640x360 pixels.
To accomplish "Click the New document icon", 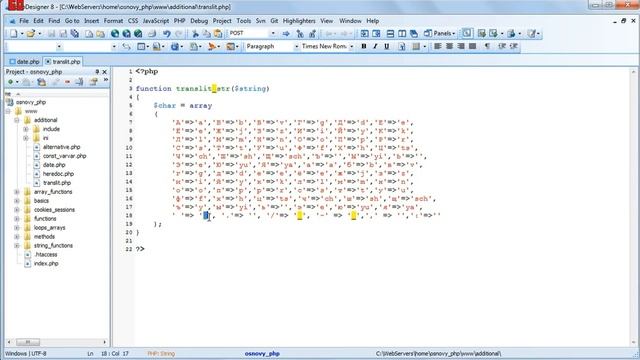I will (x=13, y=33).
